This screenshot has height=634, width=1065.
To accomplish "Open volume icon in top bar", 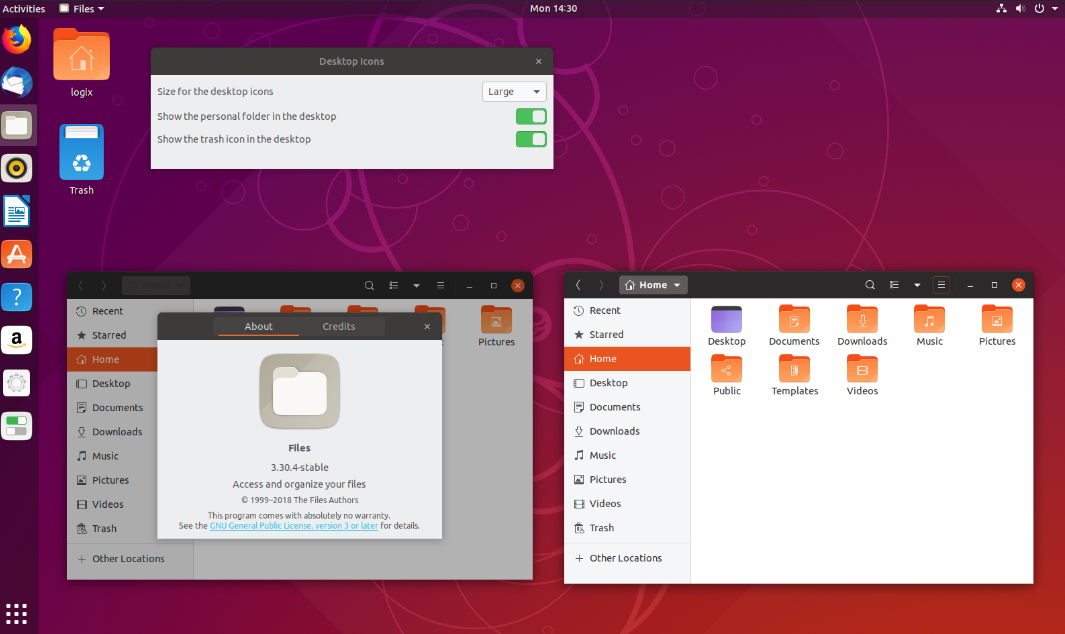I will pyautogui.click(x=1020, y=8).
